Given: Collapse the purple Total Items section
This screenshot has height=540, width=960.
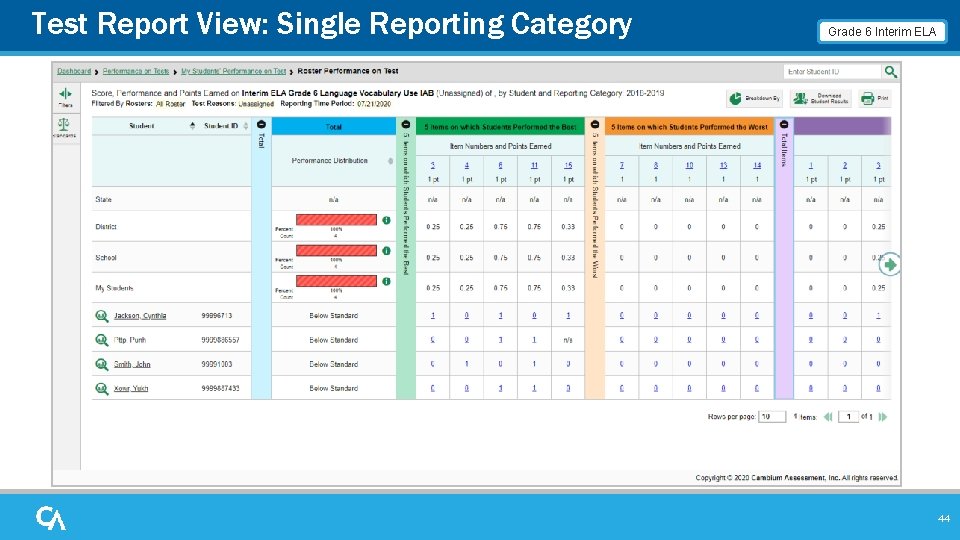Looking at the screenshot, I should pos(784,124).
